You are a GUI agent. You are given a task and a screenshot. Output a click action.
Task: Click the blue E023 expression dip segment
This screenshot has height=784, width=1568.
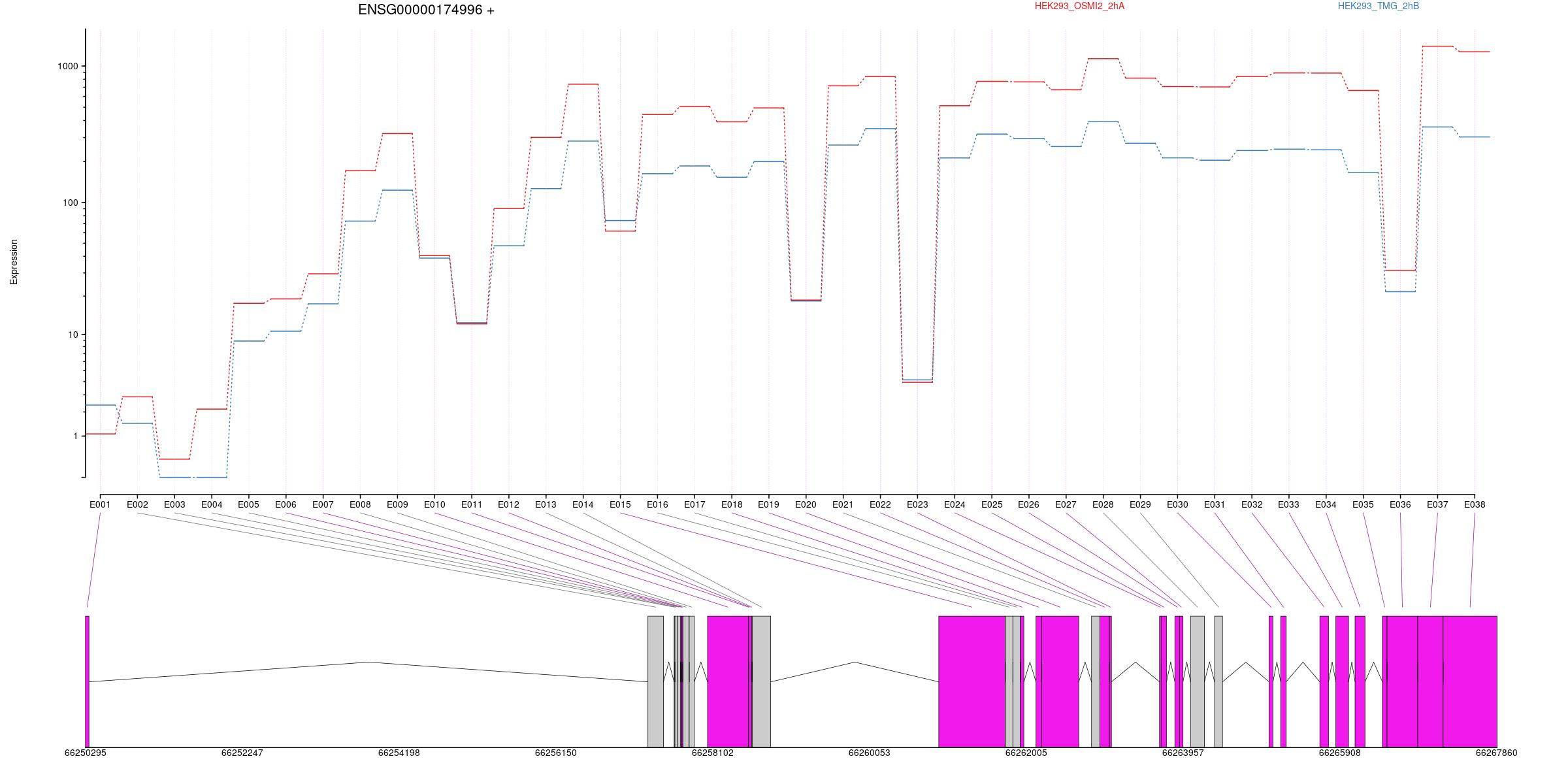[x=917, y=380]
